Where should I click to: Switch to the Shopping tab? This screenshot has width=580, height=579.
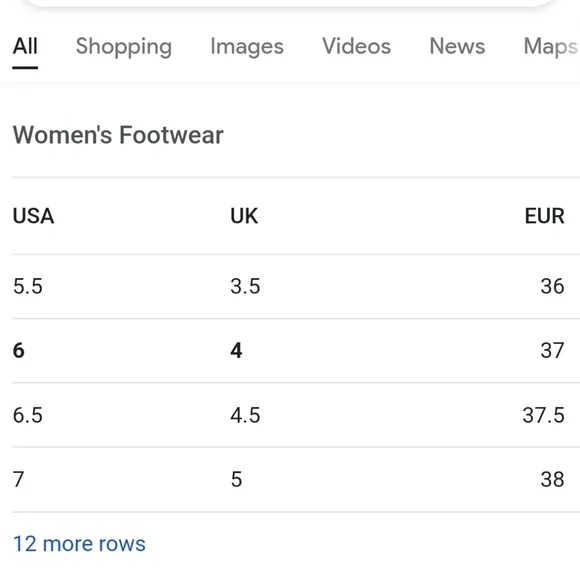point(124,47)
